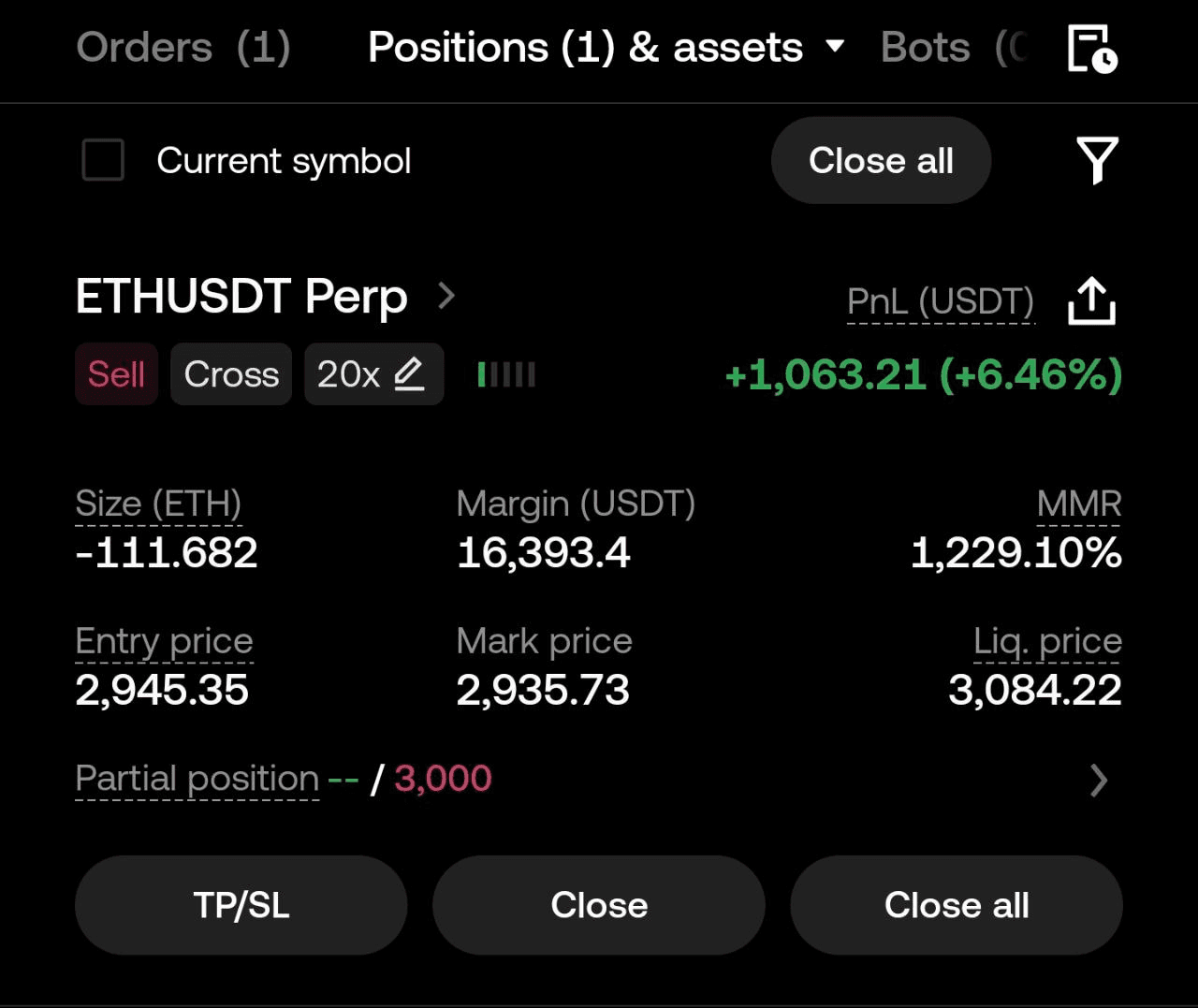The height and width of the screenshot is (1008, 1198).
Task: Click the Cross margin mode tag
Action: click(231, 374)
